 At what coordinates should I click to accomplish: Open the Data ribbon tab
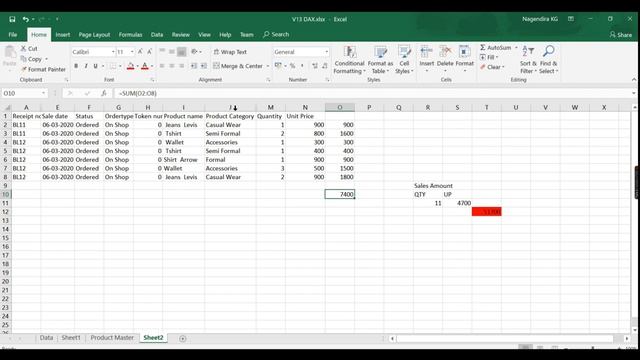pos(157,35)
